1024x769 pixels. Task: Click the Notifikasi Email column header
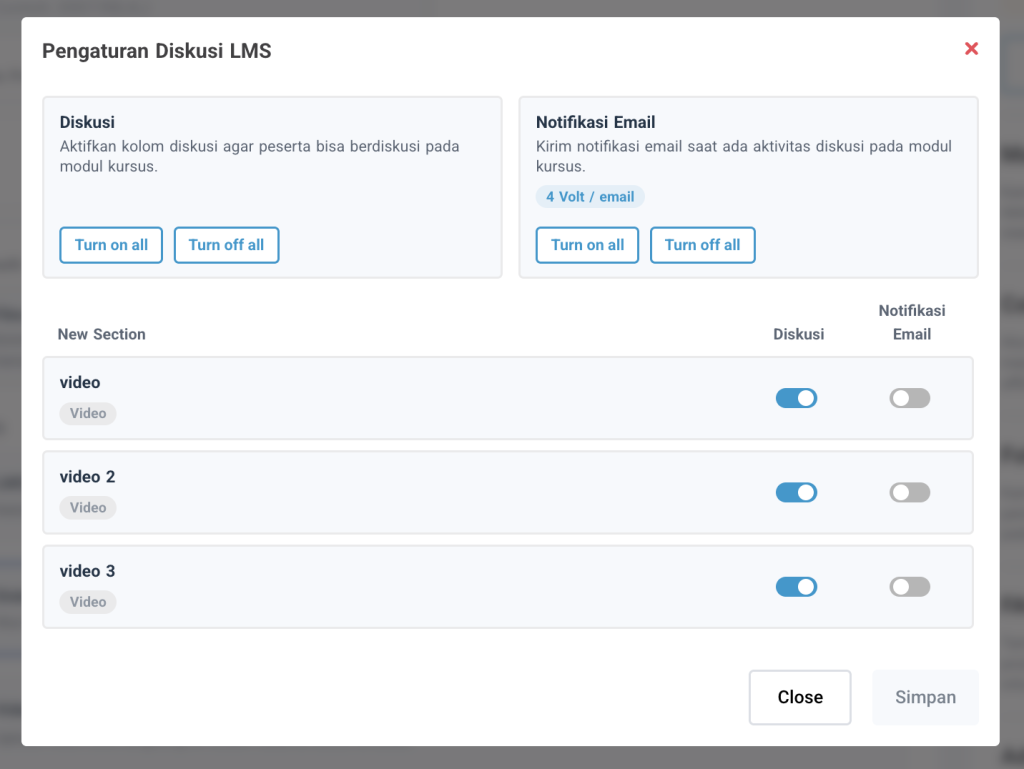(x=912, y=322)
